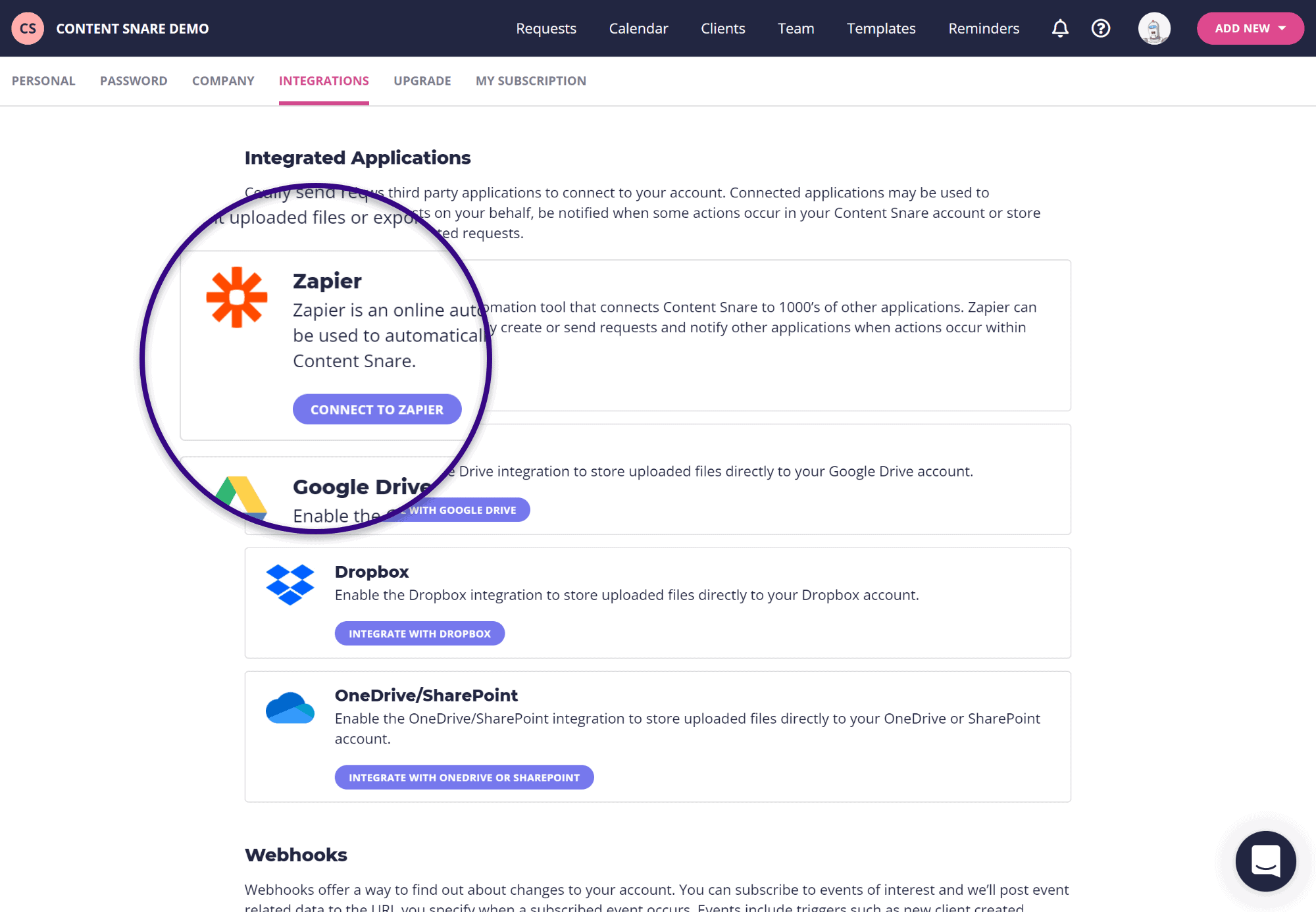Image resolution: width=1316 pixels, height=912 pixels.
Task: Click the Content Snare Demo title
Action: point(132,28)
